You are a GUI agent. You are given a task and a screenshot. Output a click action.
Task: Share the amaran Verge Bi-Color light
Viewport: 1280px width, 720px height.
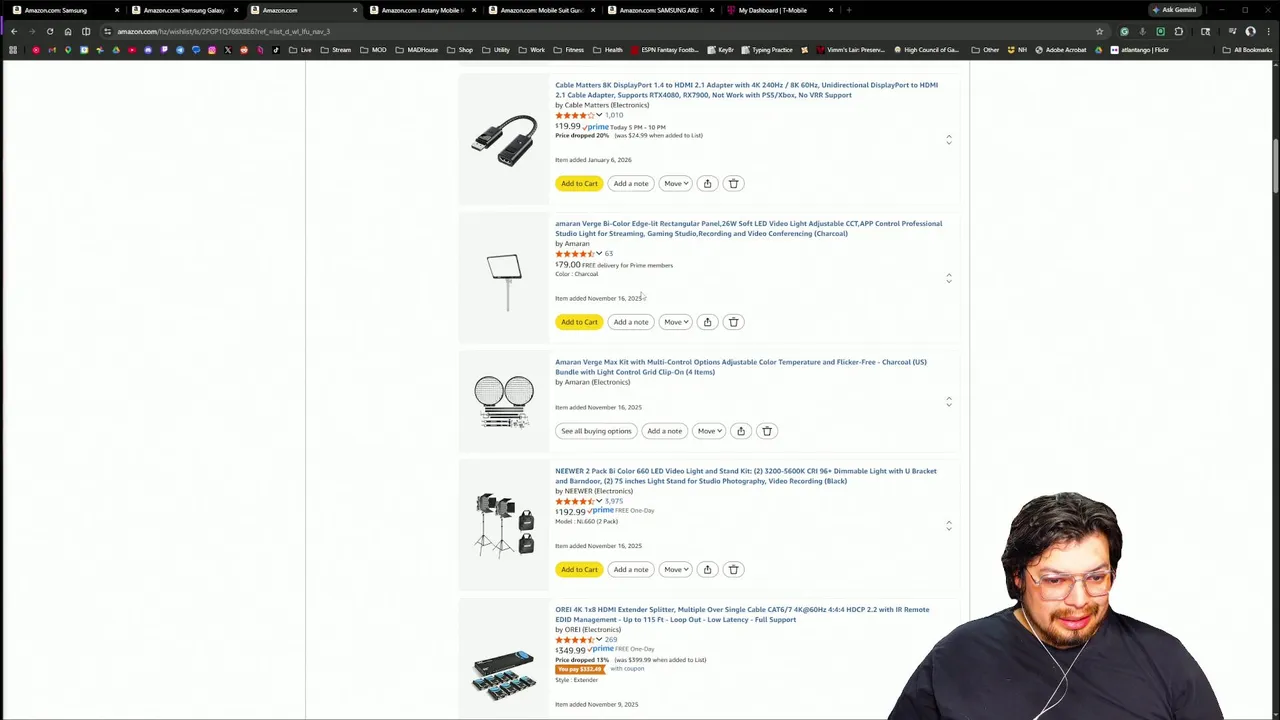click(707, 322)
